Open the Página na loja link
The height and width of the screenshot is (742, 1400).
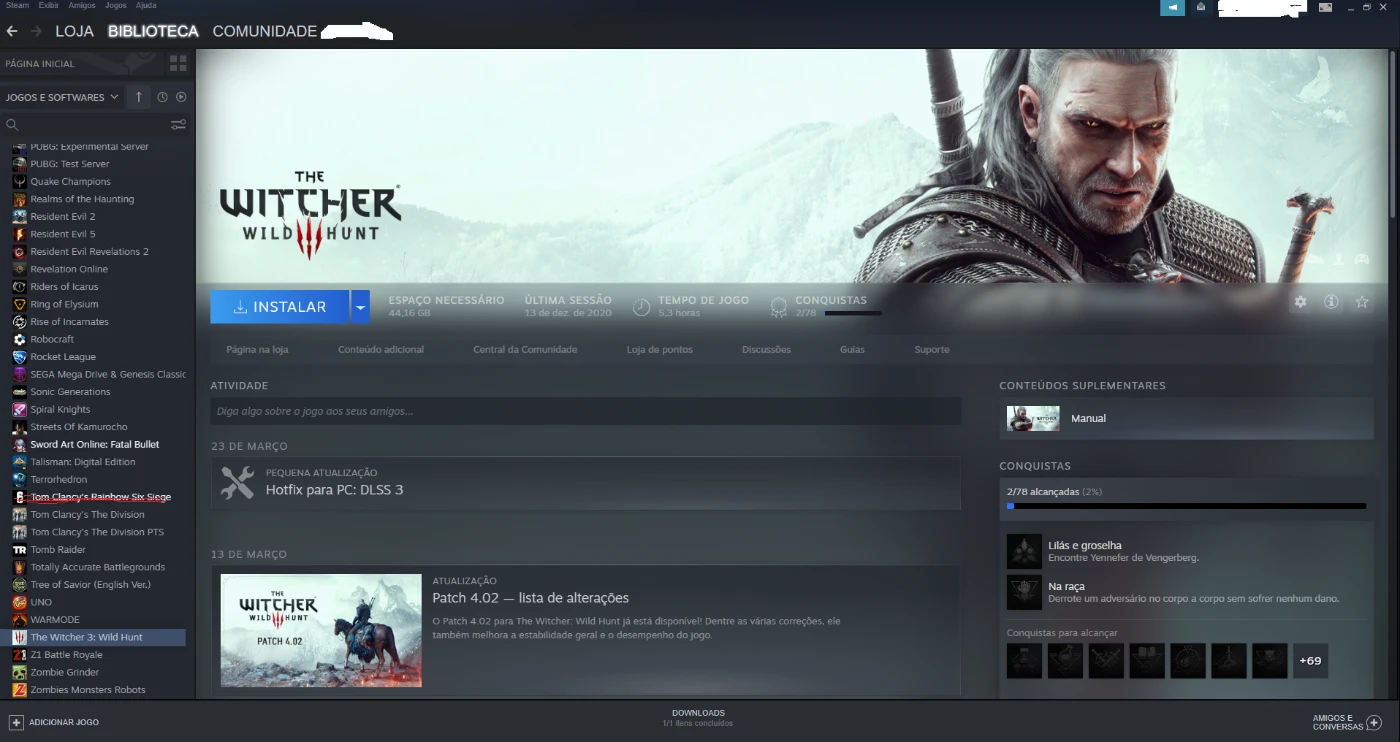point(257,349)
